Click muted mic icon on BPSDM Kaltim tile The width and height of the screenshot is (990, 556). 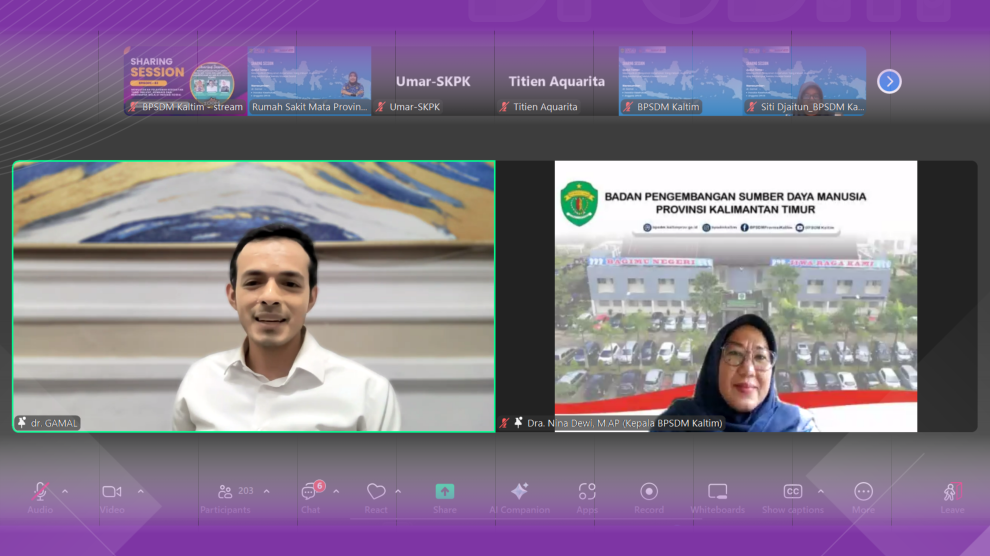628,107
